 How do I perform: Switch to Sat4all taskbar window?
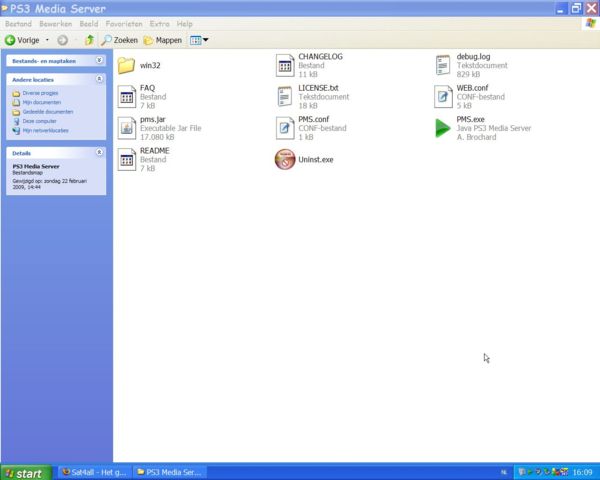(x=95, y=472)
